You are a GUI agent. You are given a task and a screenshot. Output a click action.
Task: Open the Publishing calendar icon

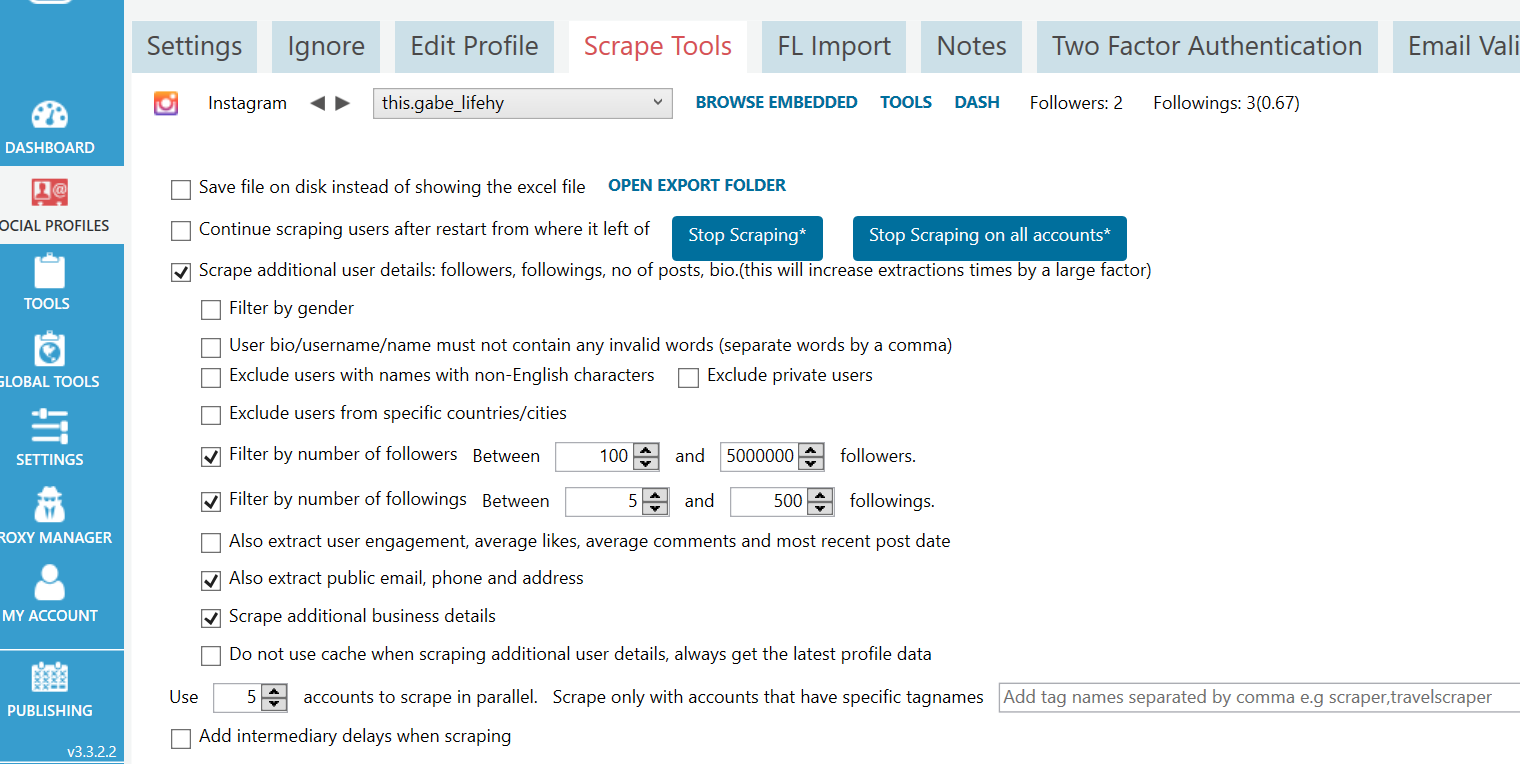tap(49, 678)
